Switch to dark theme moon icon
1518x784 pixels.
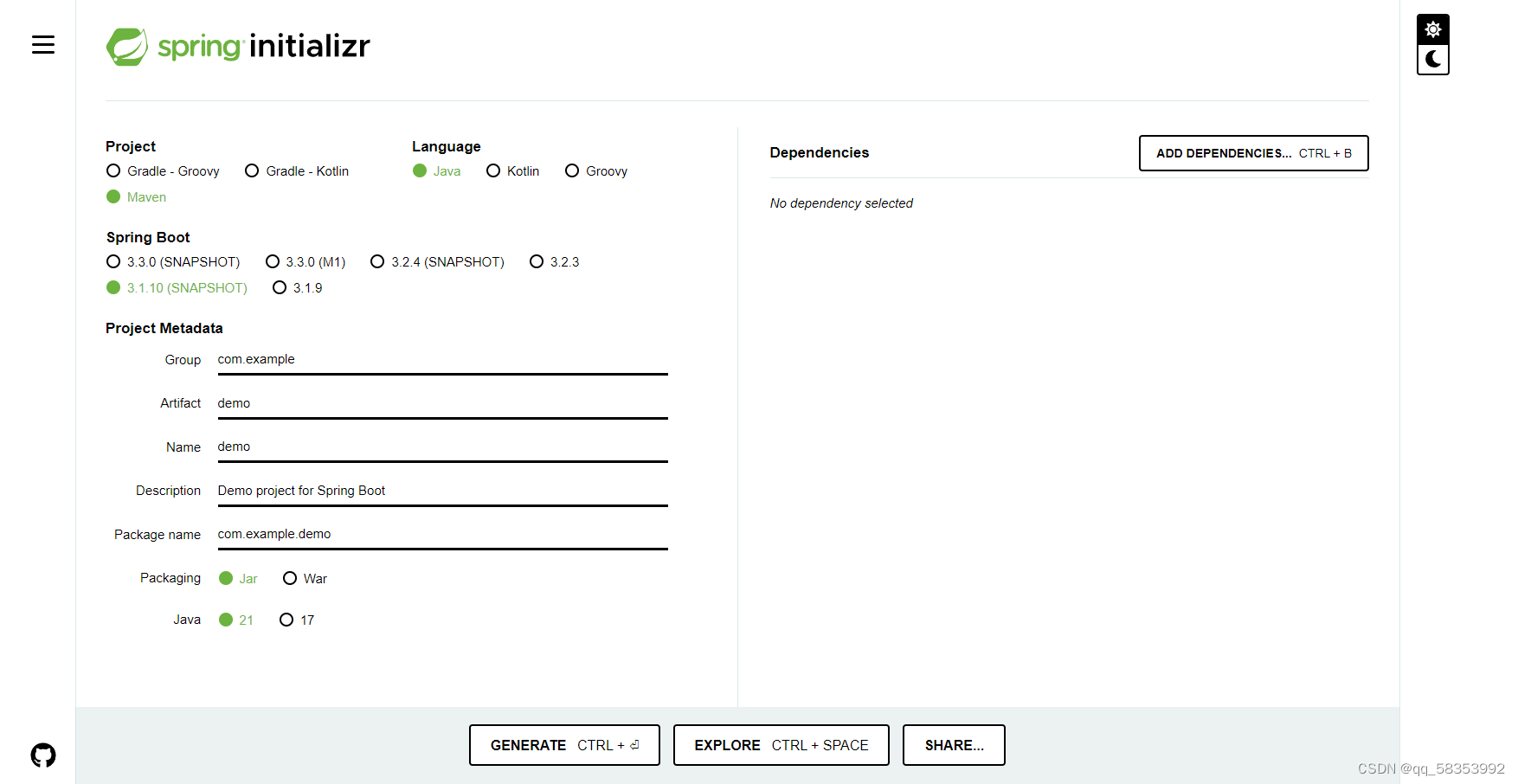pos(1433,59)
